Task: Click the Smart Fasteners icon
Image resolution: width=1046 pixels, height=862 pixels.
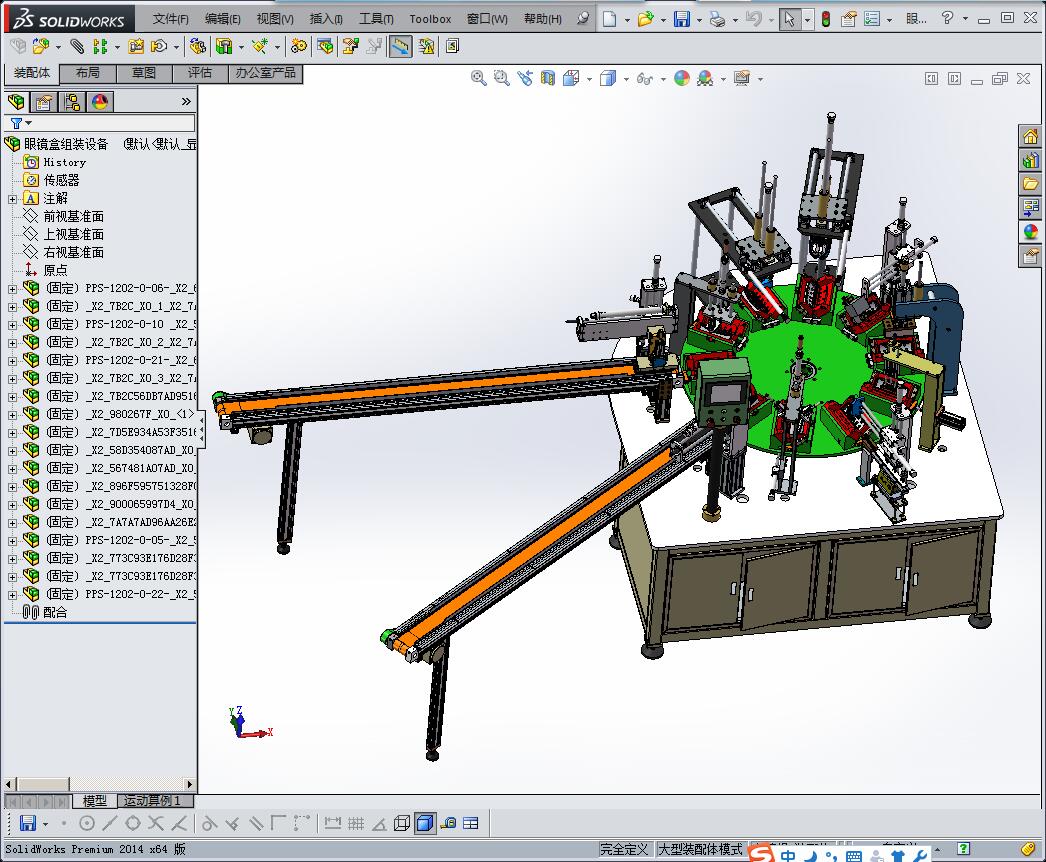Action: [136, 46]
